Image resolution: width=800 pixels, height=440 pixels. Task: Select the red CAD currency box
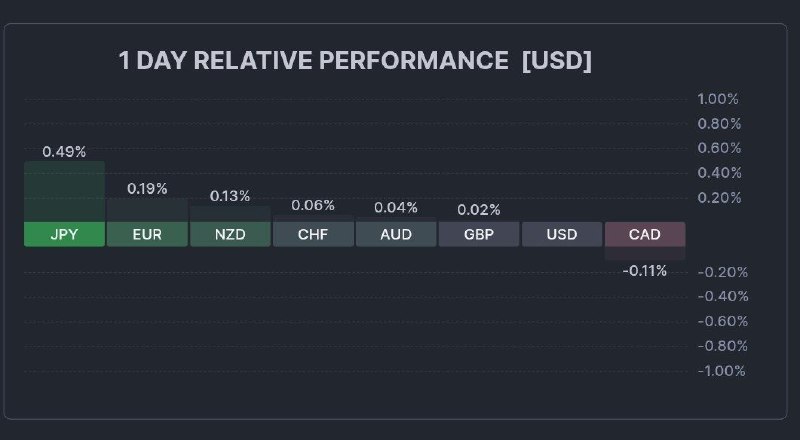(645, 235)
